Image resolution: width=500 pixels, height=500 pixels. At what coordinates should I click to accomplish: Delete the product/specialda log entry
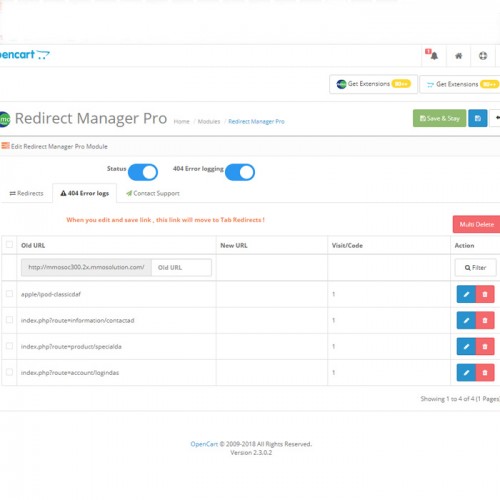[485, 346]
